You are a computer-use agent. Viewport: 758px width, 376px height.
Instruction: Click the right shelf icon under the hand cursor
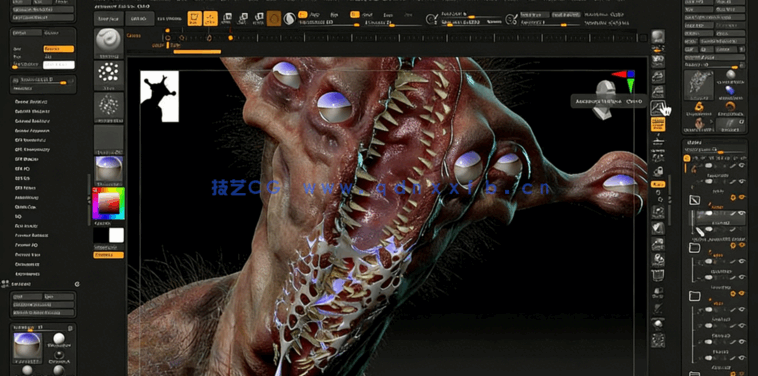[657, 108]
